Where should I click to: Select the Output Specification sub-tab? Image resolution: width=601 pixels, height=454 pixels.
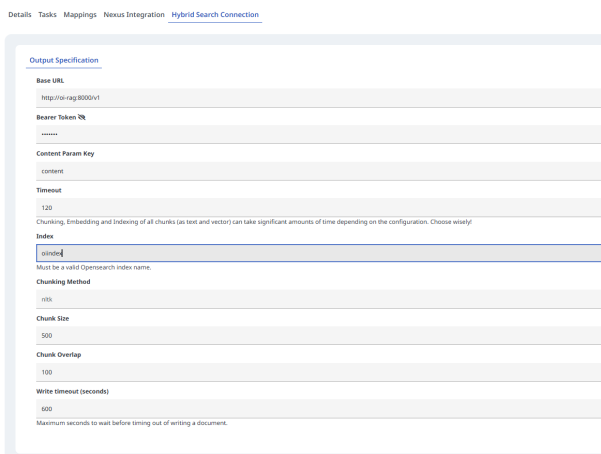[x=64, y=60]
